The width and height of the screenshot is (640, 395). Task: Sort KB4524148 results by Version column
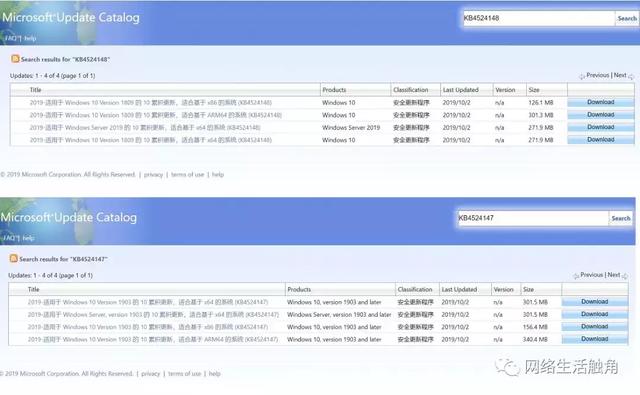point(505,90)
